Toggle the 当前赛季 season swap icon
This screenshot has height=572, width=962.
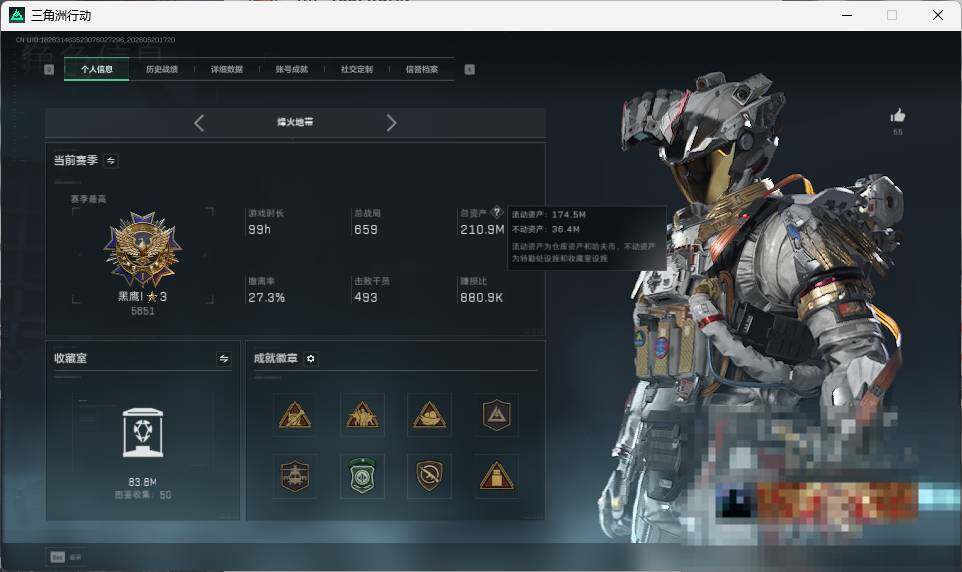[111, 161]
